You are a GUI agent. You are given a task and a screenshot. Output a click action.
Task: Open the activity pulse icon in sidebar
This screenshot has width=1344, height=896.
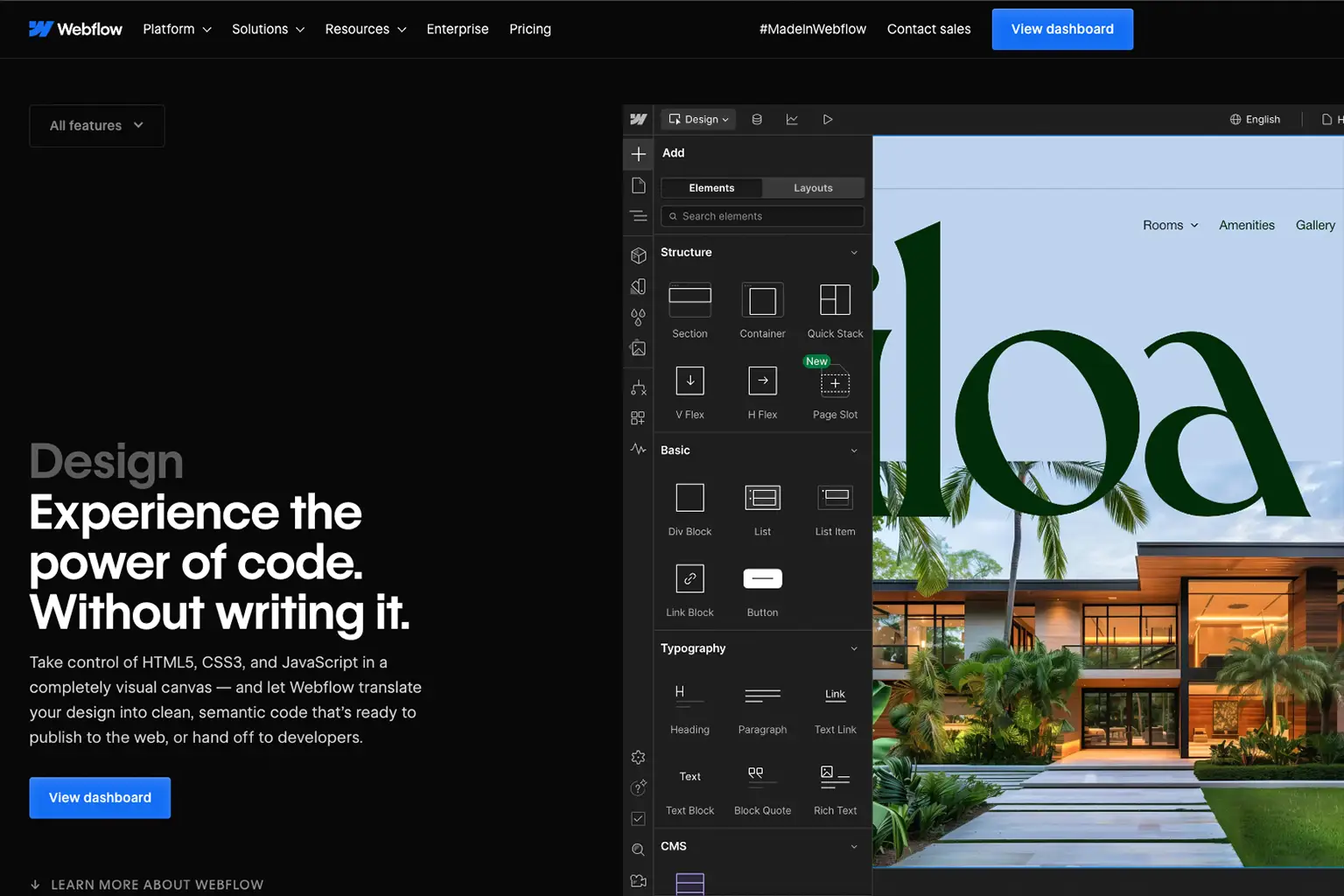[x=639, y=449]
